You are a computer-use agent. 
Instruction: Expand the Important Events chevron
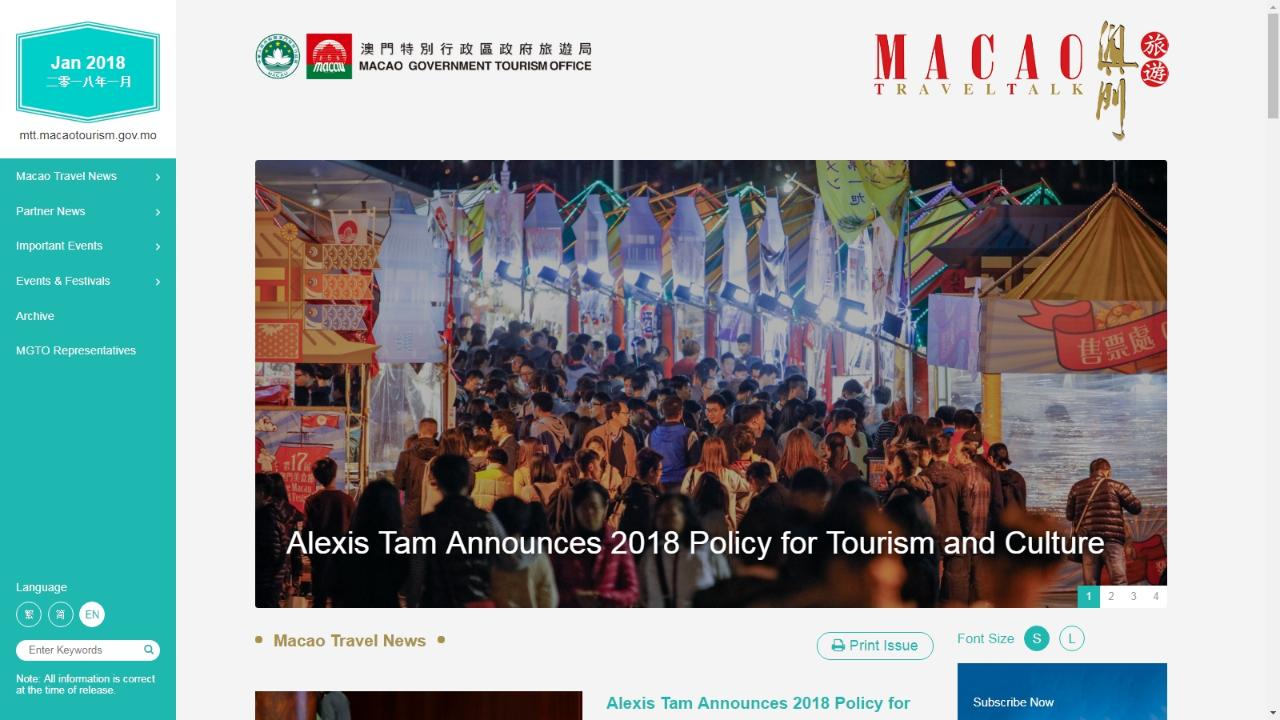tap(158, 246)
